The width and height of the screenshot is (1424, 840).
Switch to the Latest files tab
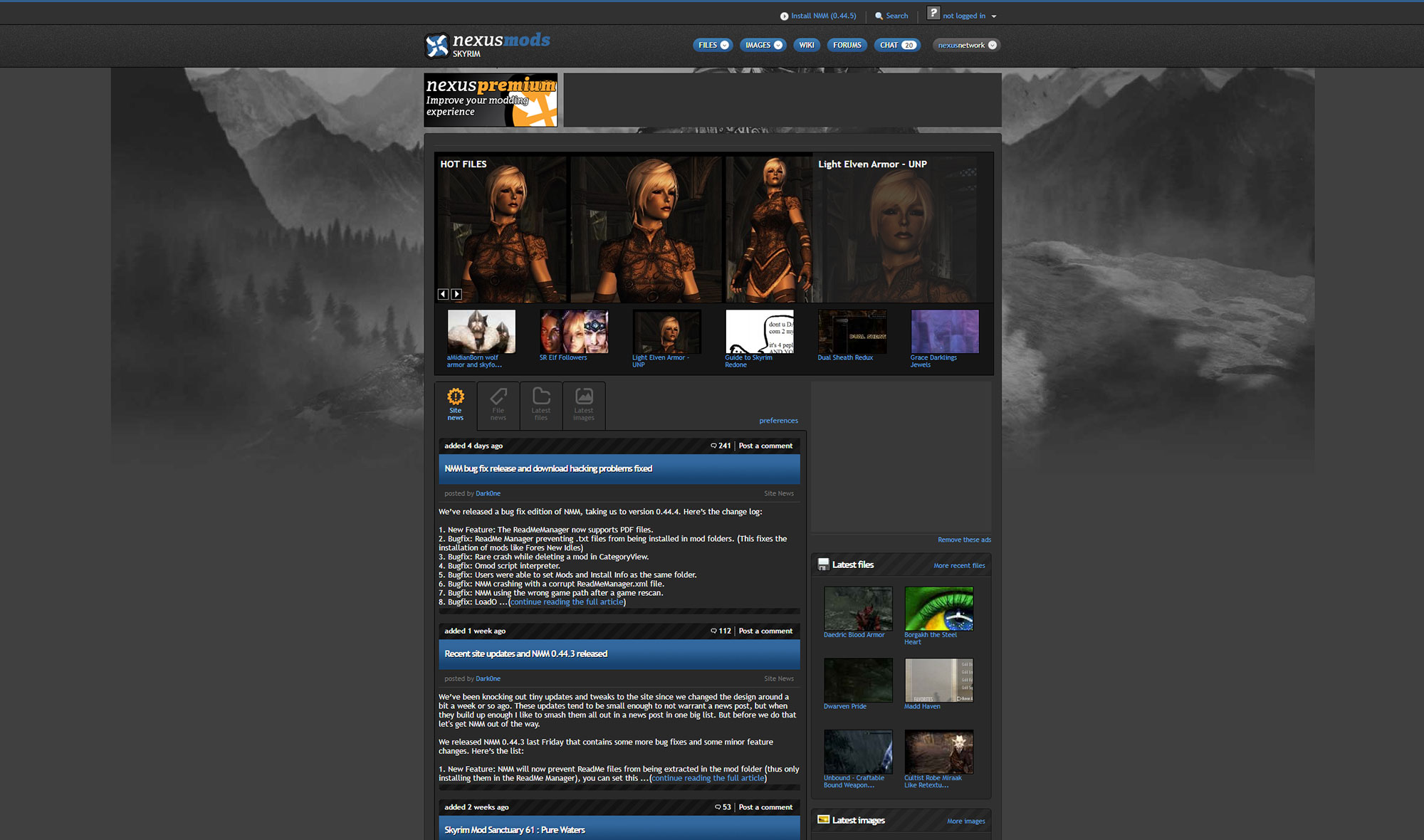click(541, 404)
